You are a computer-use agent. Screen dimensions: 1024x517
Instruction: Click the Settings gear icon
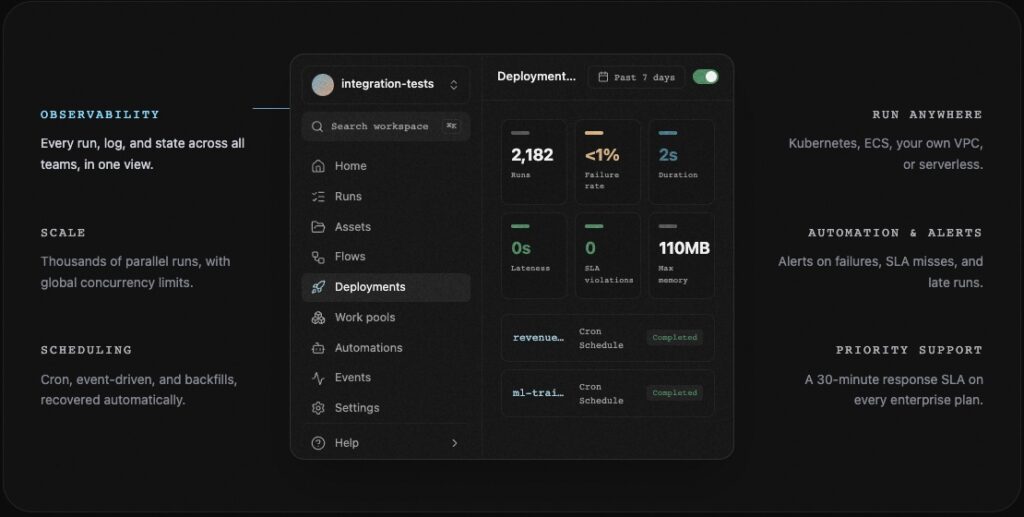click(x=318, y=408)
